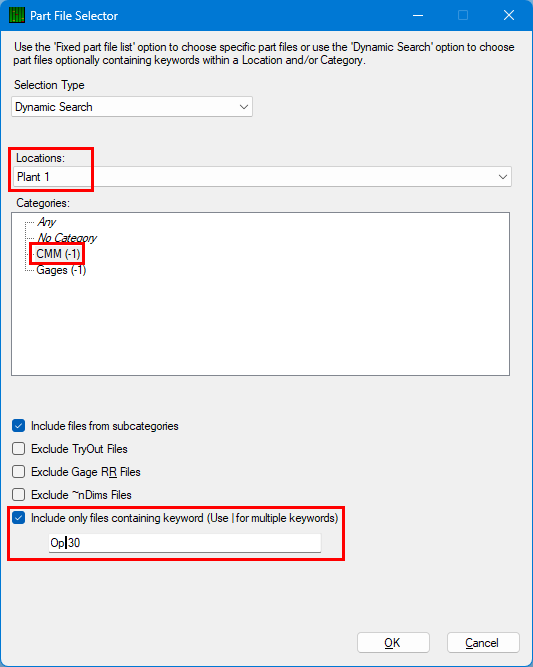Viewport: 533px width, 667px height.
Task: Minimize the Part File Selector dialog
Action: (x=418, y=16)
